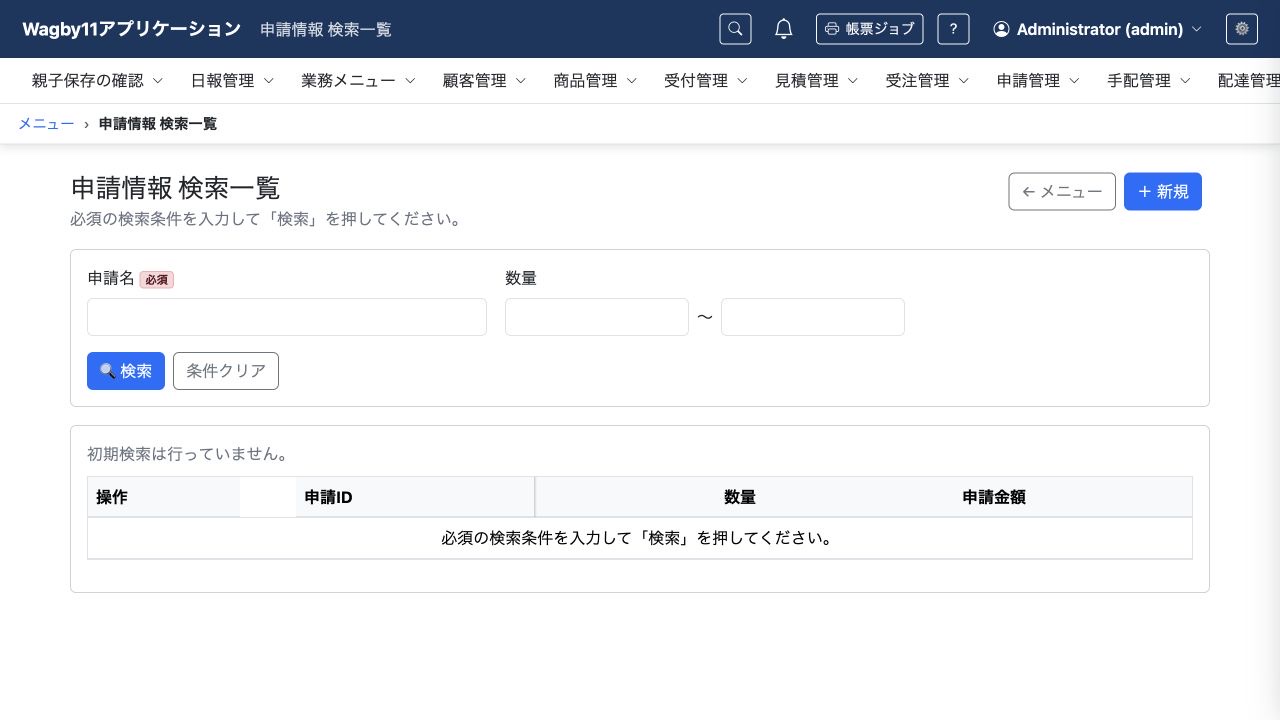
Task: Open the 親子保存の確認 menu
Action: [97, 81]
